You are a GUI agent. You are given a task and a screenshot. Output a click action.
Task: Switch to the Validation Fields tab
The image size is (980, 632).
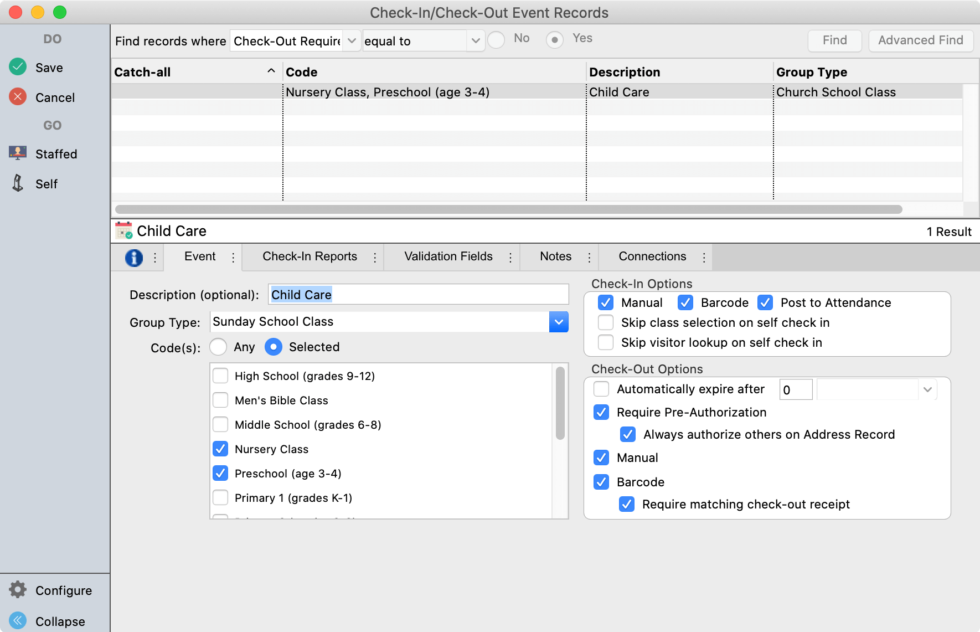pos(450,256)
